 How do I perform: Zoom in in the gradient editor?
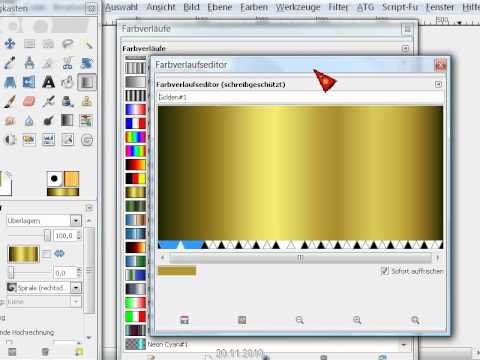click(357, 320)
